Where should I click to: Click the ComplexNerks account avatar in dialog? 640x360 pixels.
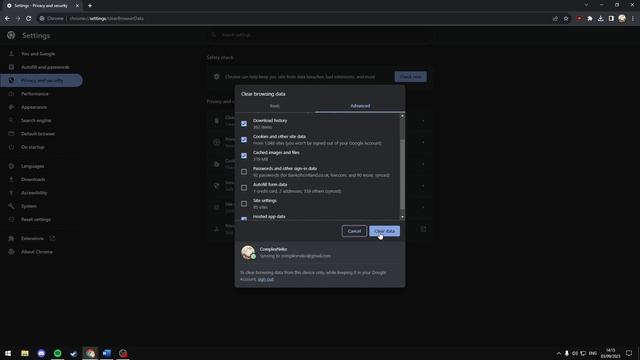(248, 253)
